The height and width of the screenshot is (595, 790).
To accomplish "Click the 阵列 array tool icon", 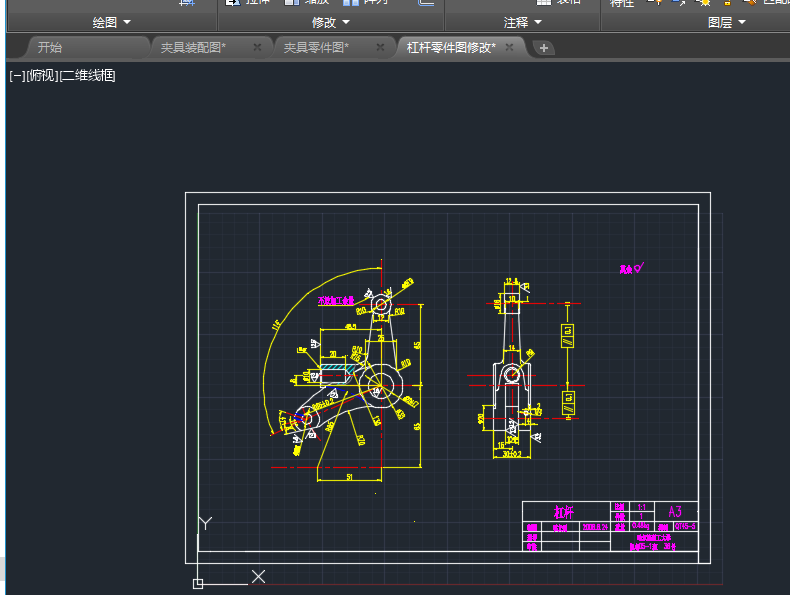I will pyautogui.click(x=351, y=3).
